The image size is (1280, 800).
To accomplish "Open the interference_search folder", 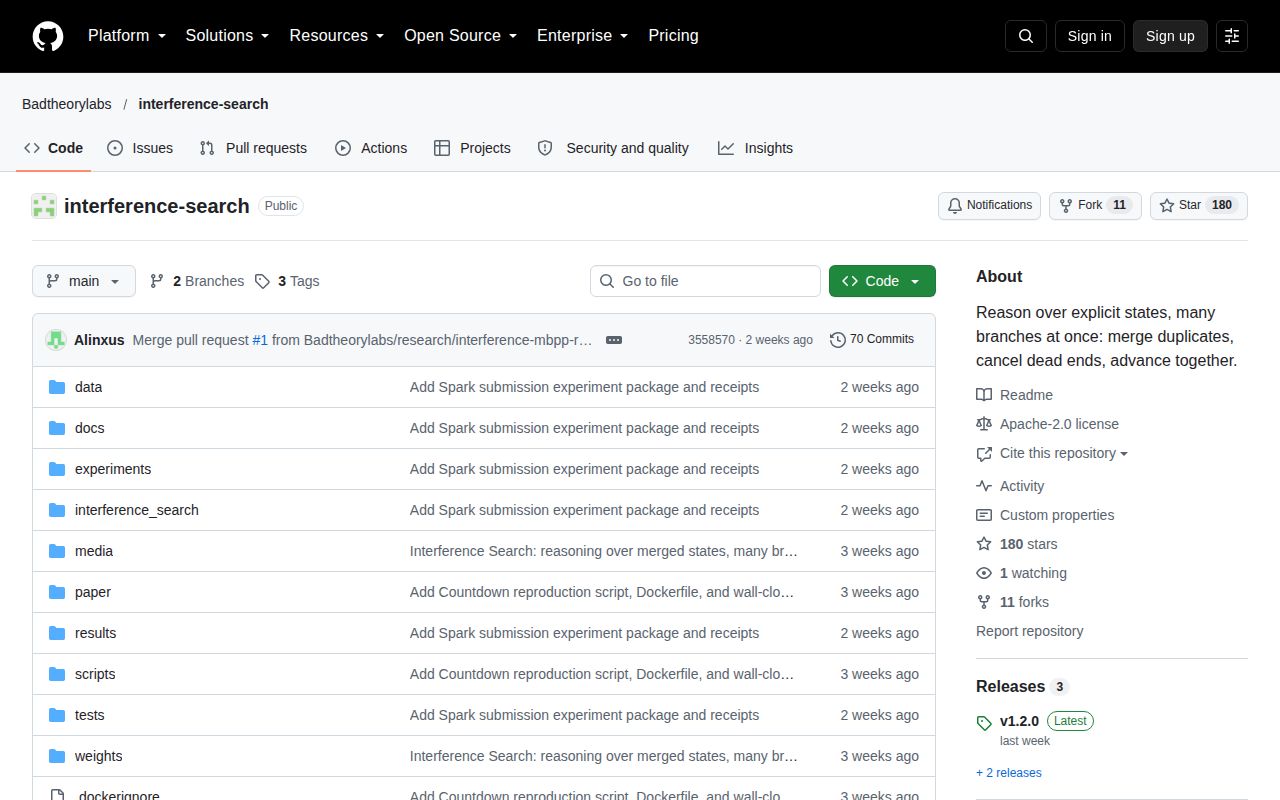I will (x=137, y=510).
